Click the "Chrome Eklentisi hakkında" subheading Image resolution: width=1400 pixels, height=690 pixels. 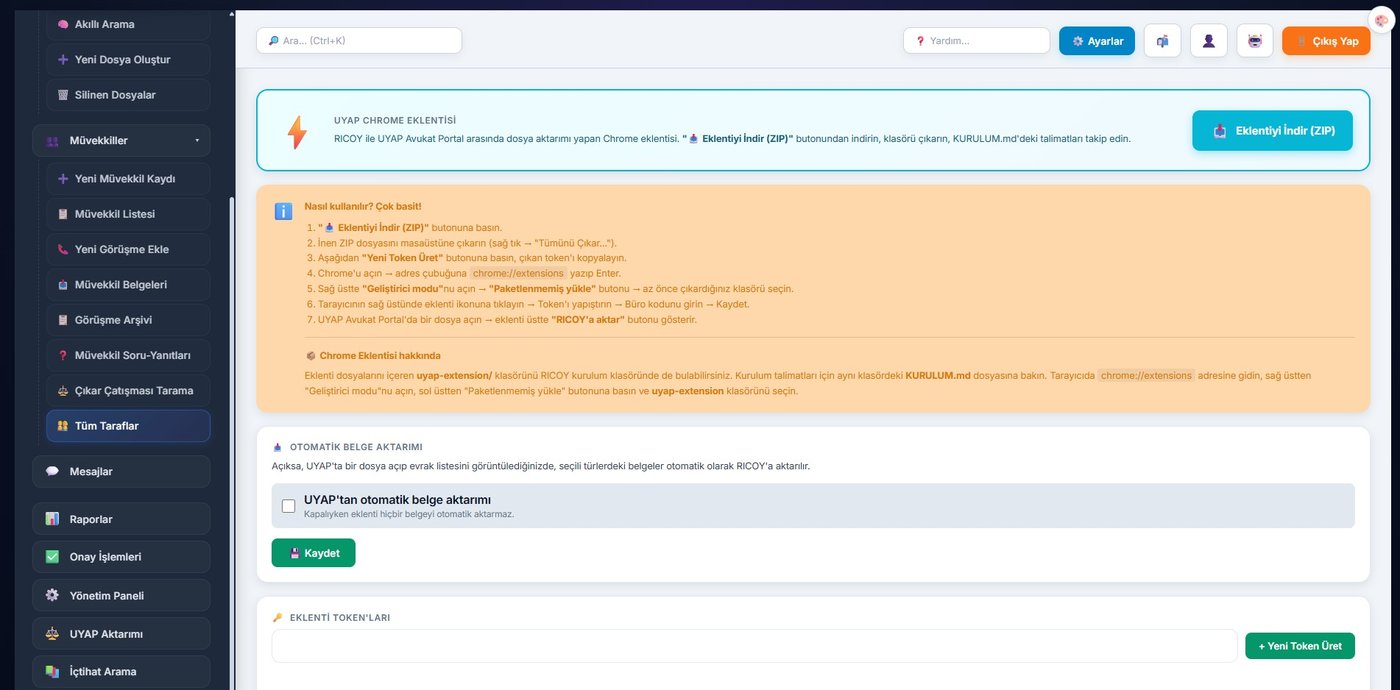[380, 355]
